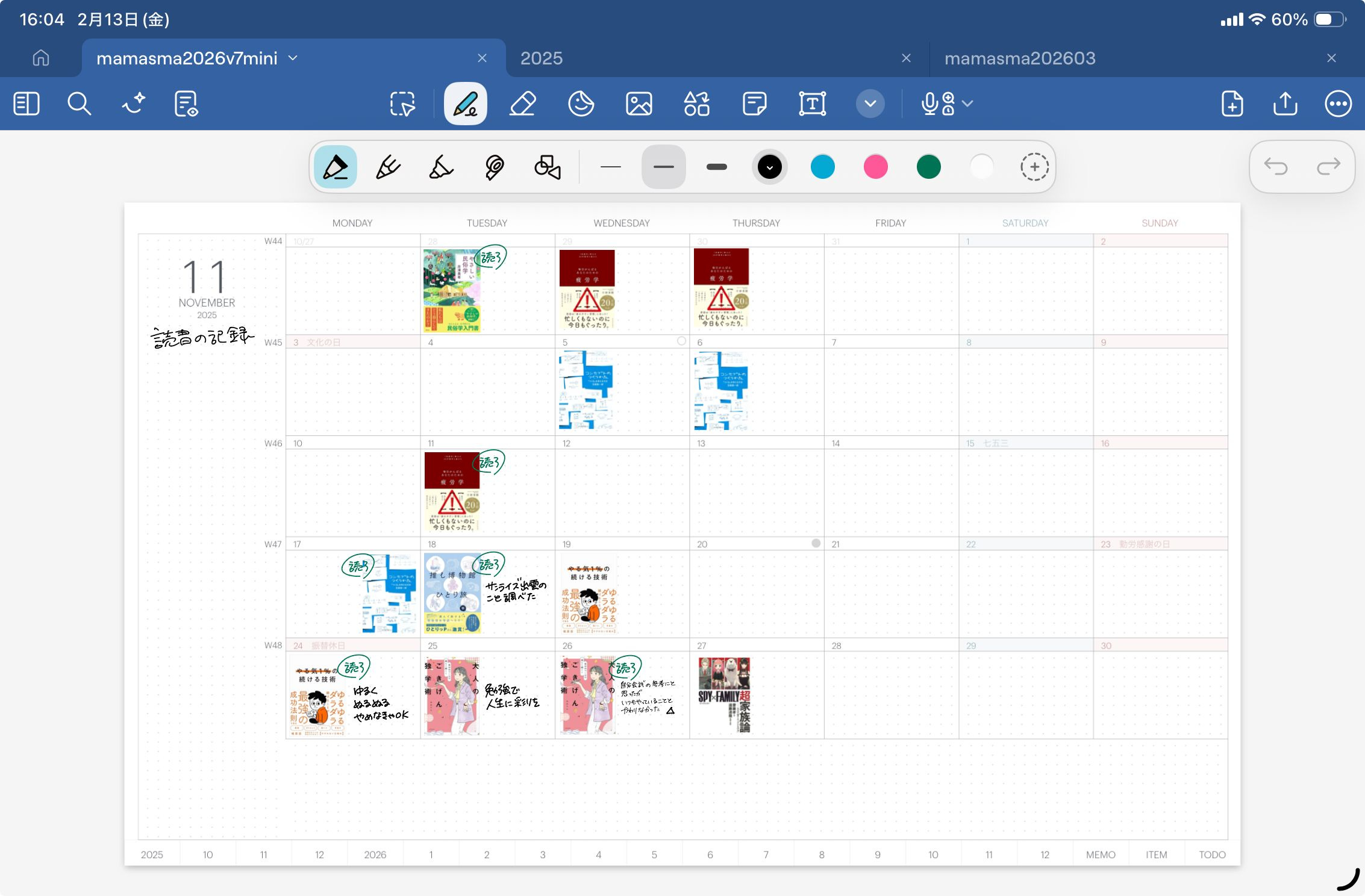Screen dimensions: 1365x896
Task: Open the Stickers tool
Action: point(581,104)
